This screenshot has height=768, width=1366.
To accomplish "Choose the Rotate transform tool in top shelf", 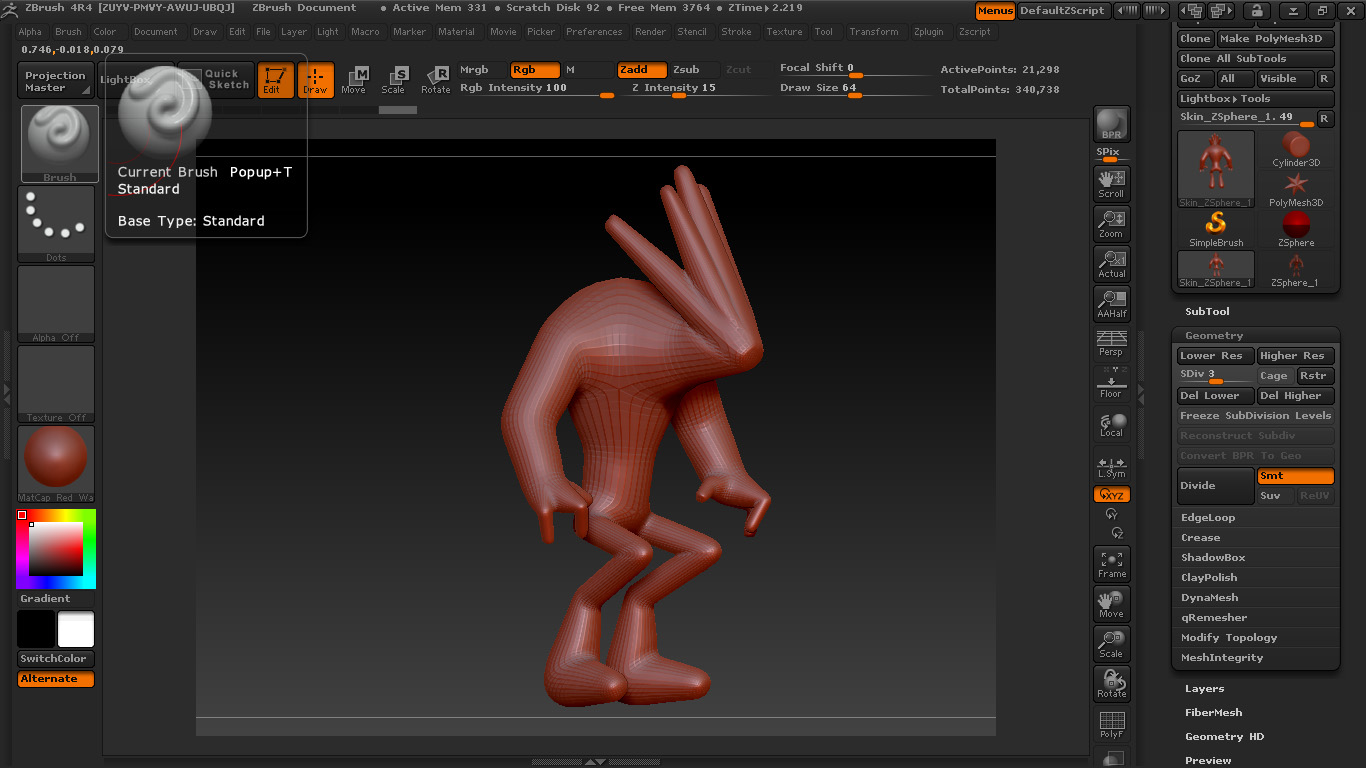I will (x=435, y=80).
